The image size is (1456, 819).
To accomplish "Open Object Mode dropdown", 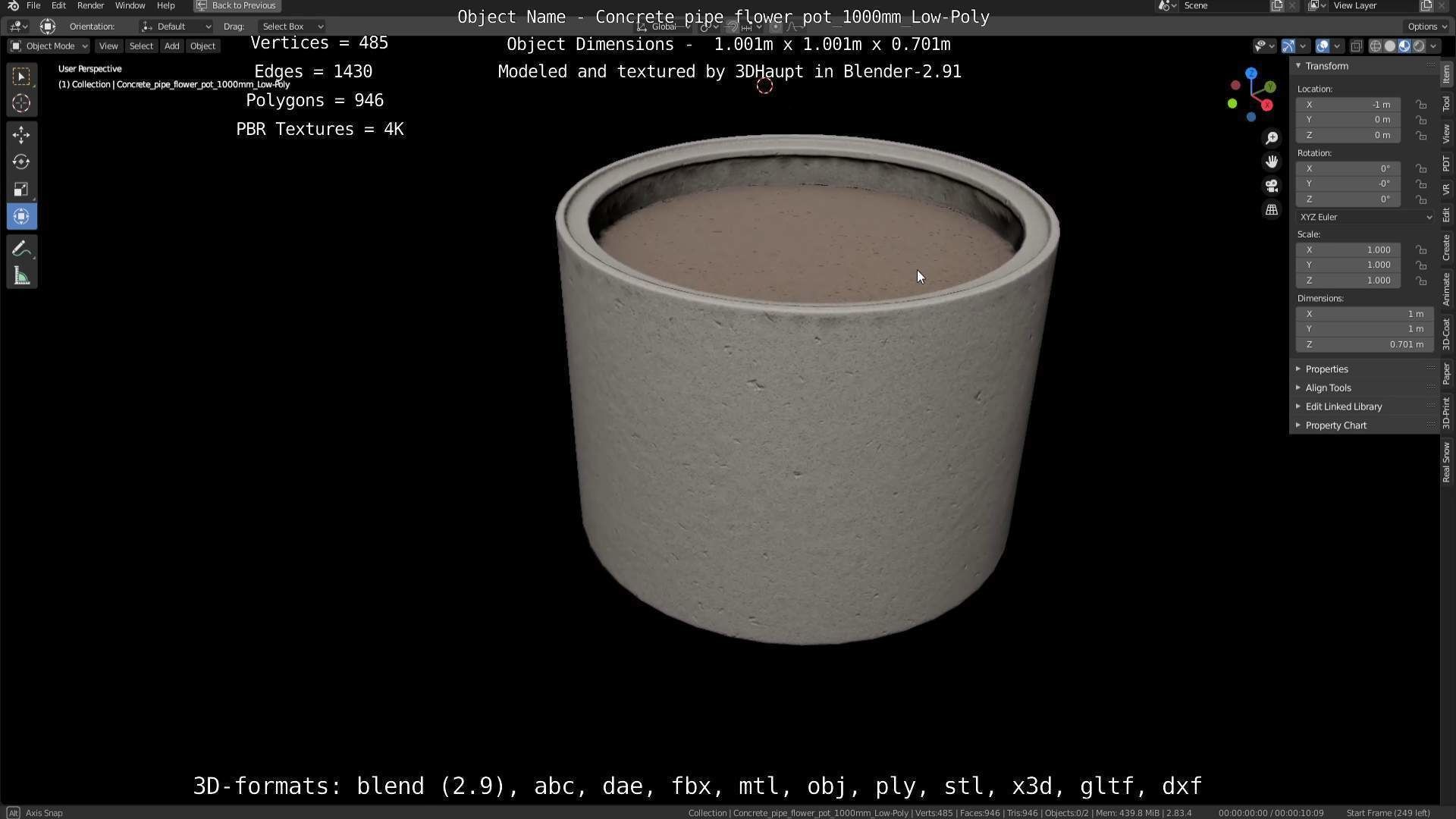I will coord(49,46).
